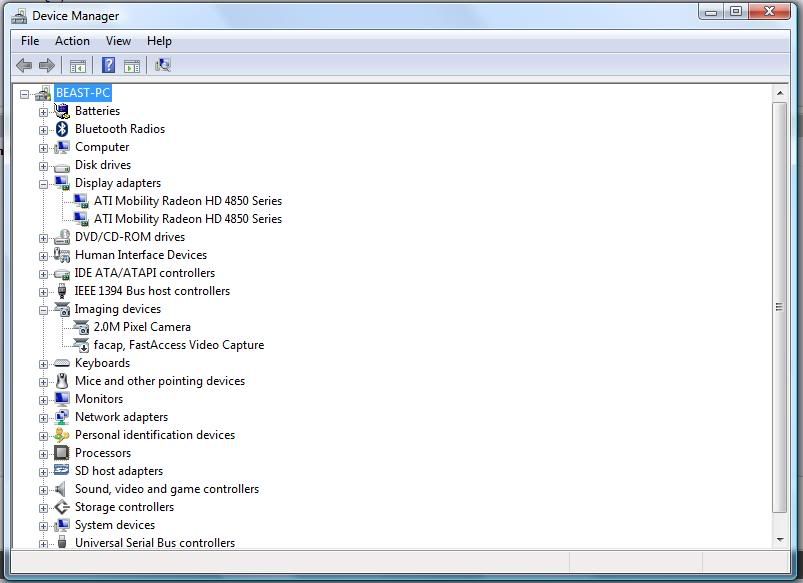Screen dimensions: 803x583
Task: Show/hide console tree toolbar icon
Action: 78,66
